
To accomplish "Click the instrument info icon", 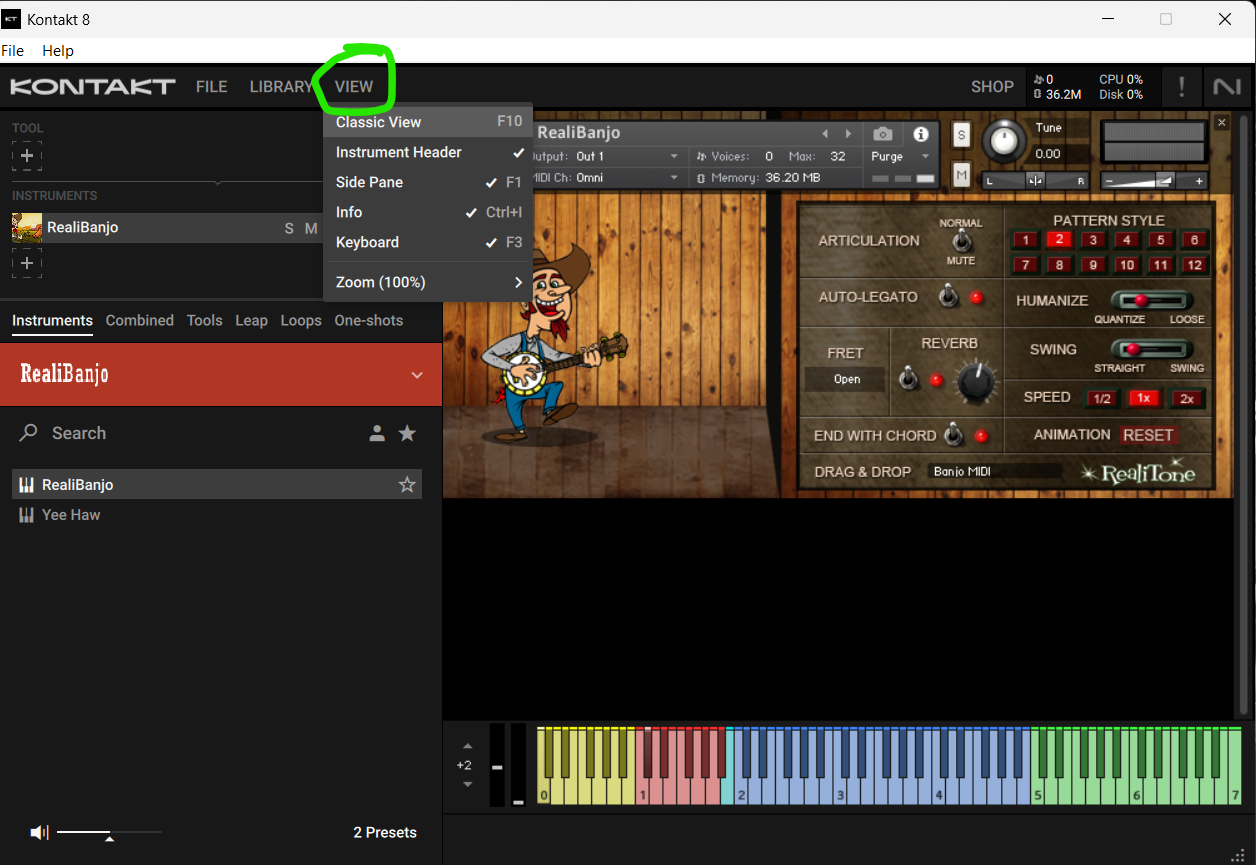I will tap(921, 134).
